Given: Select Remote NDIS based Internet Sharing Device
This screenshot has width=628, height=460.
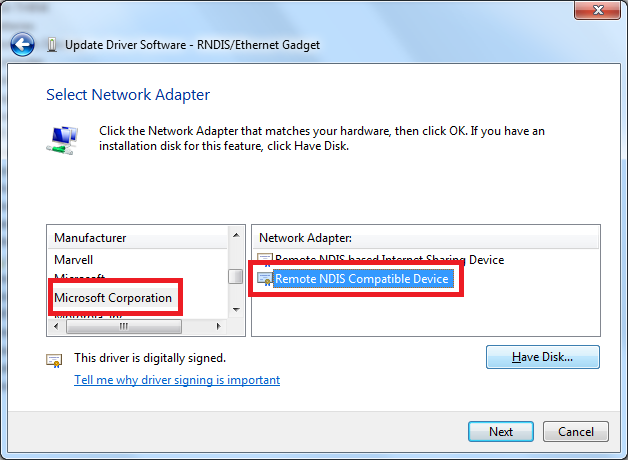Looking at the screenshot, I should (389, 260).
